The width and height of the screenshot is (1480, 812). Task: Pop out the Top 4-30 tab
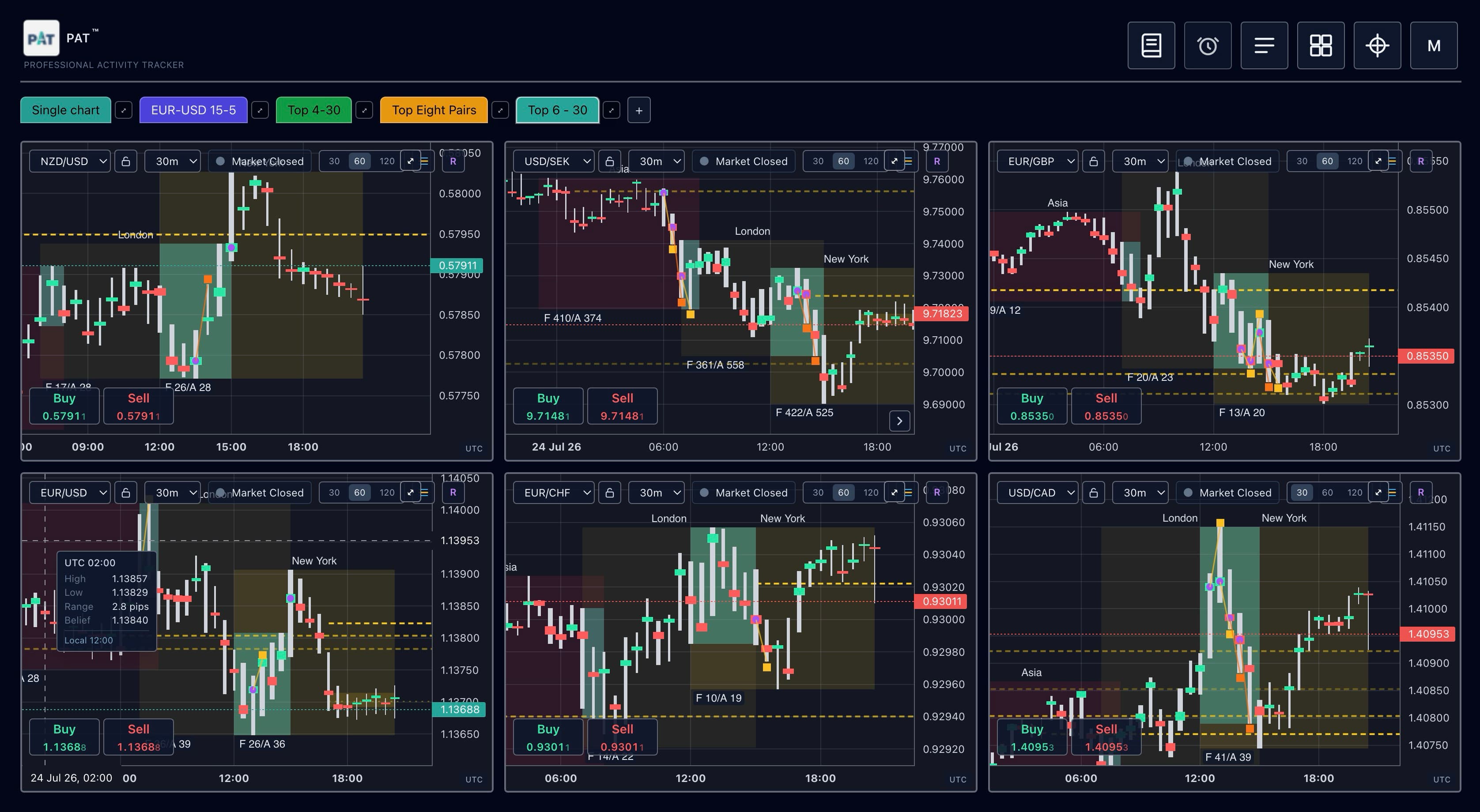point(364,110)
